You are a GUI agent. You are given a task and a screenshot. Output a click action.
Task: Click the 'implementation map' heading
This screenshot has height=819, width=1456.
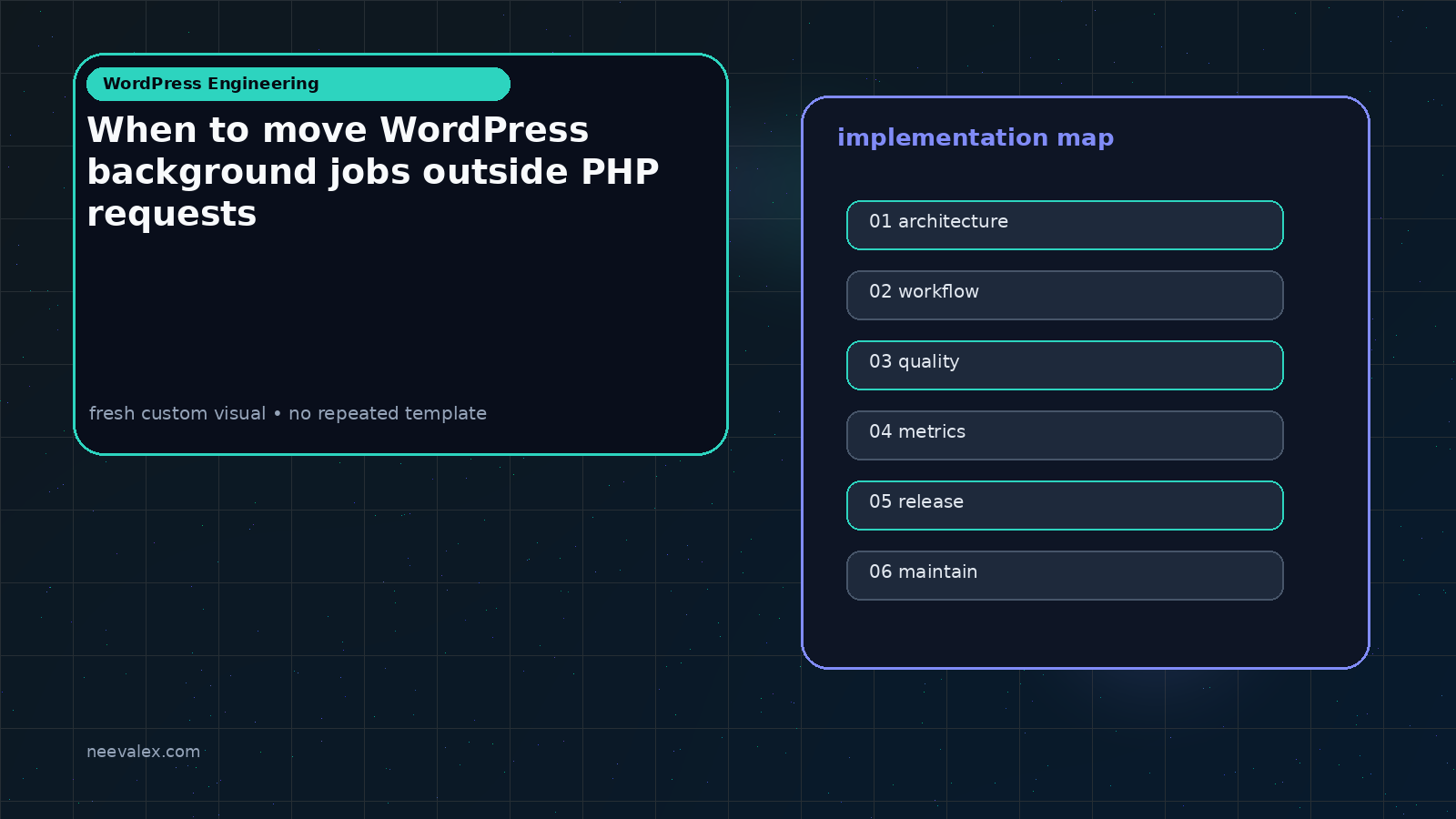point(976,137)
